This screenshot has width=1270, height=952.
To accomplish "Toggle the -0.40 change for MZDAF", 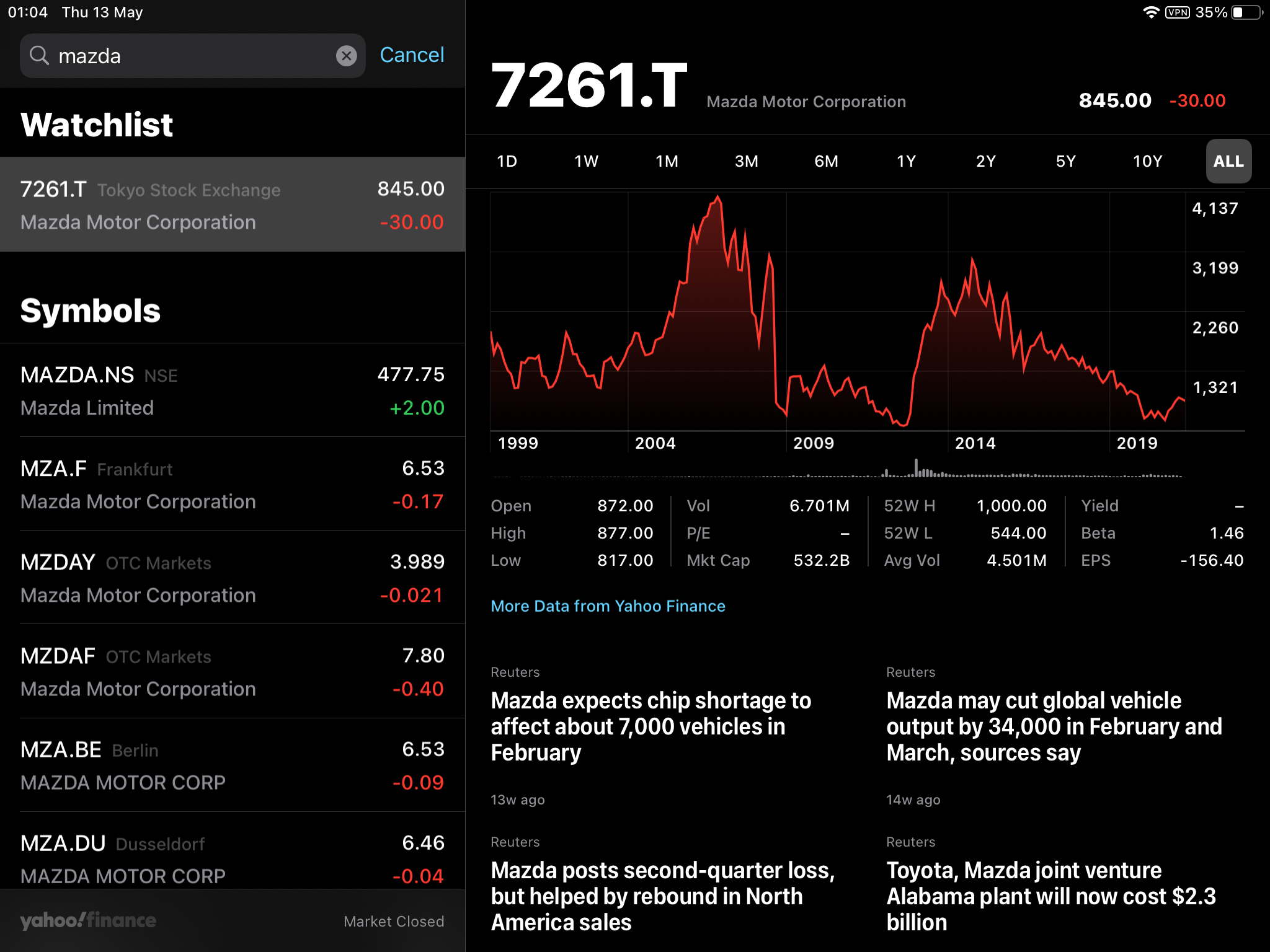I will (418, 689).
